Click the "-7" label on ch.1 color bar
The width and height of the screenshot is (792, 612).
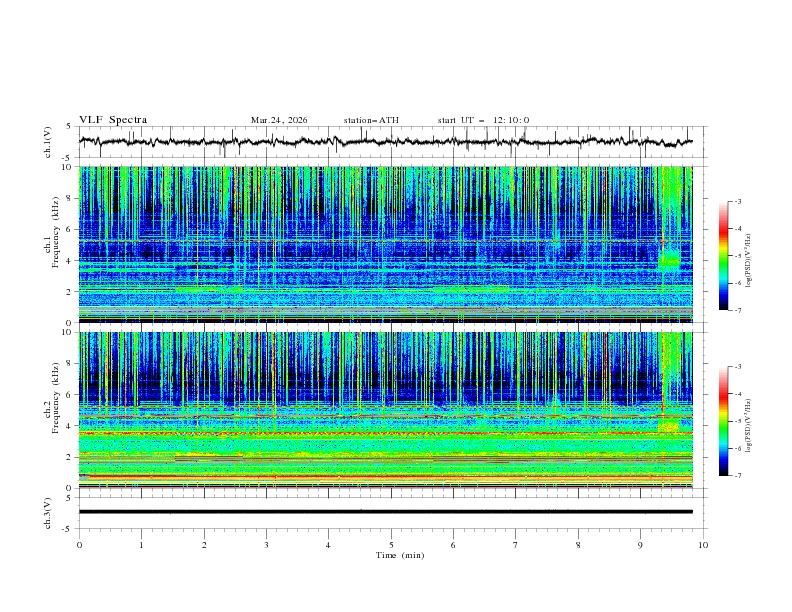click(x=737, y=310)
